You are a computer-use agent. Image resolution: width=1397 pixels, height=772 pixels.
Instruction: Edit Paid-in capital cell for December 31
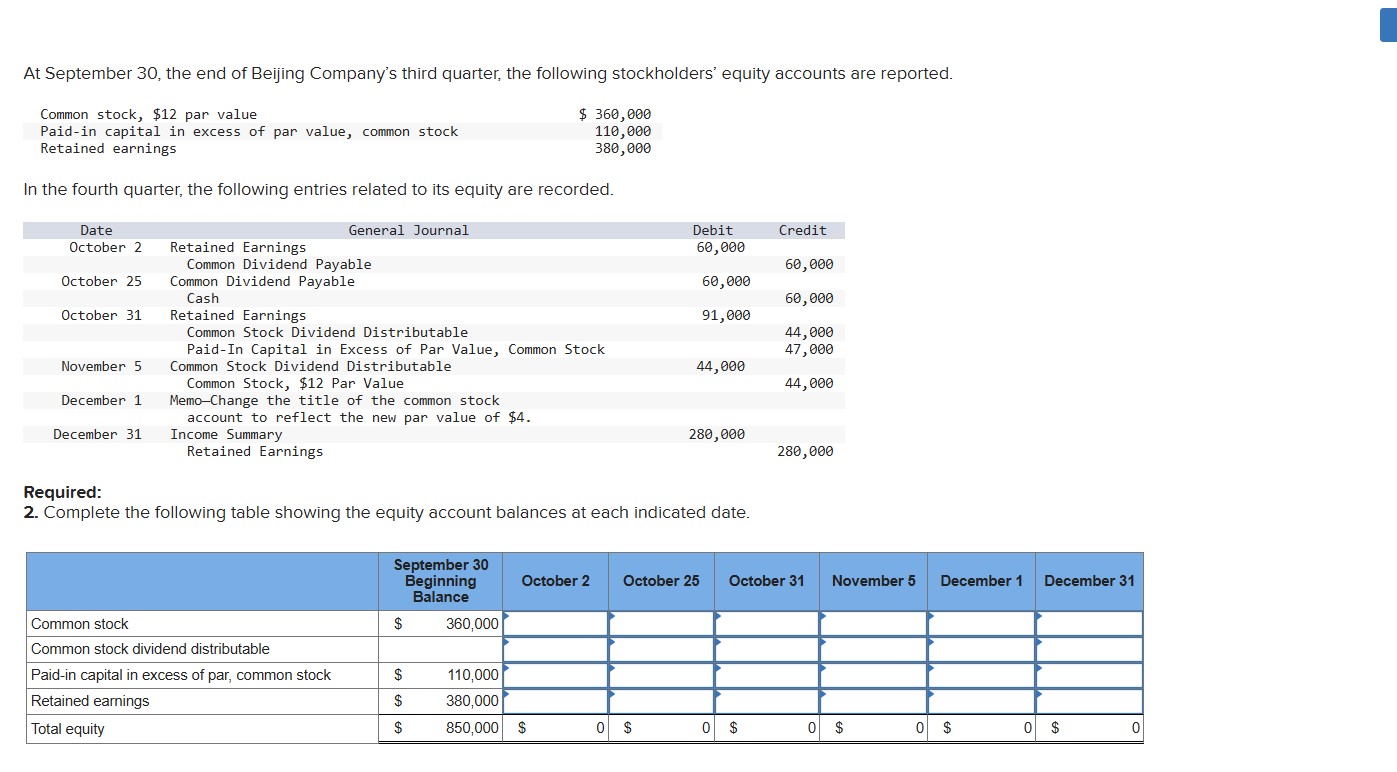click(x=1089, y=675)
